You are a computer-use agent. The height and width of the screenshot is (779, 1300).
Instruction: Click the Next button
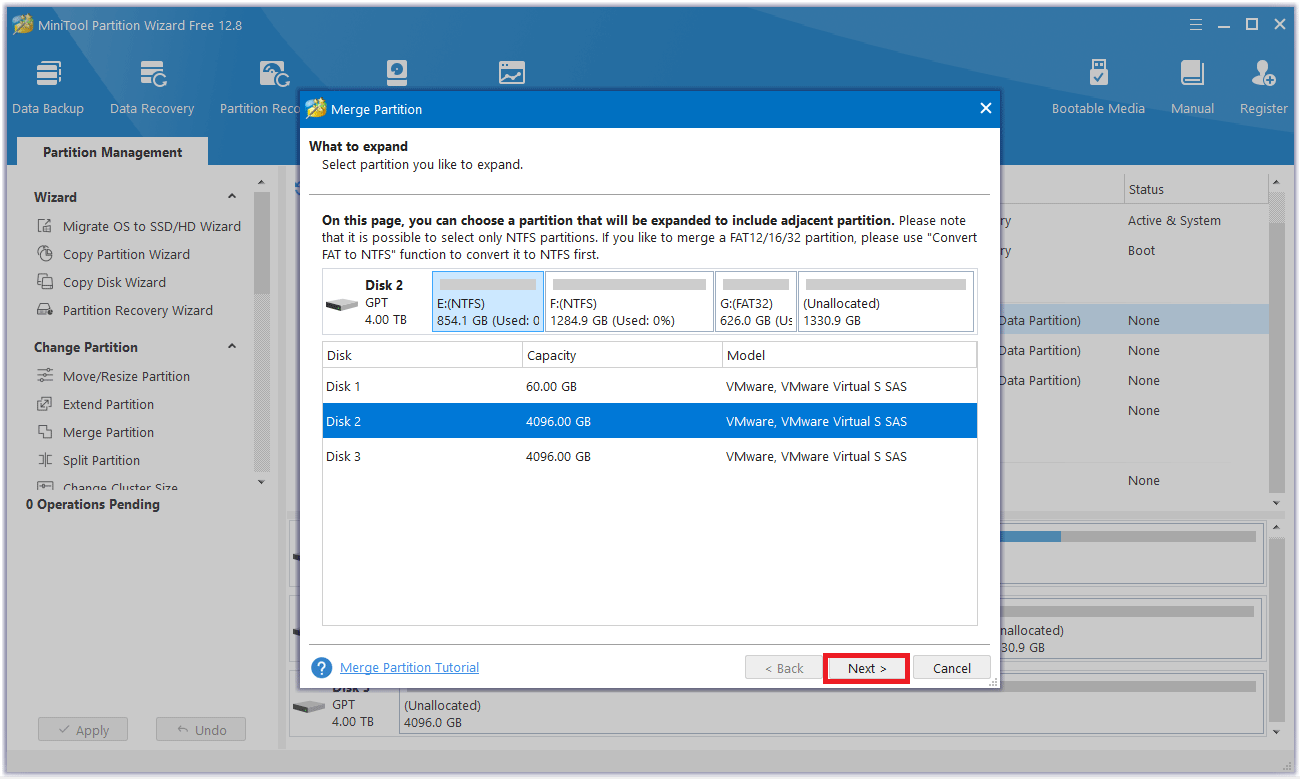pyautogui.click(x=867, y=668)
